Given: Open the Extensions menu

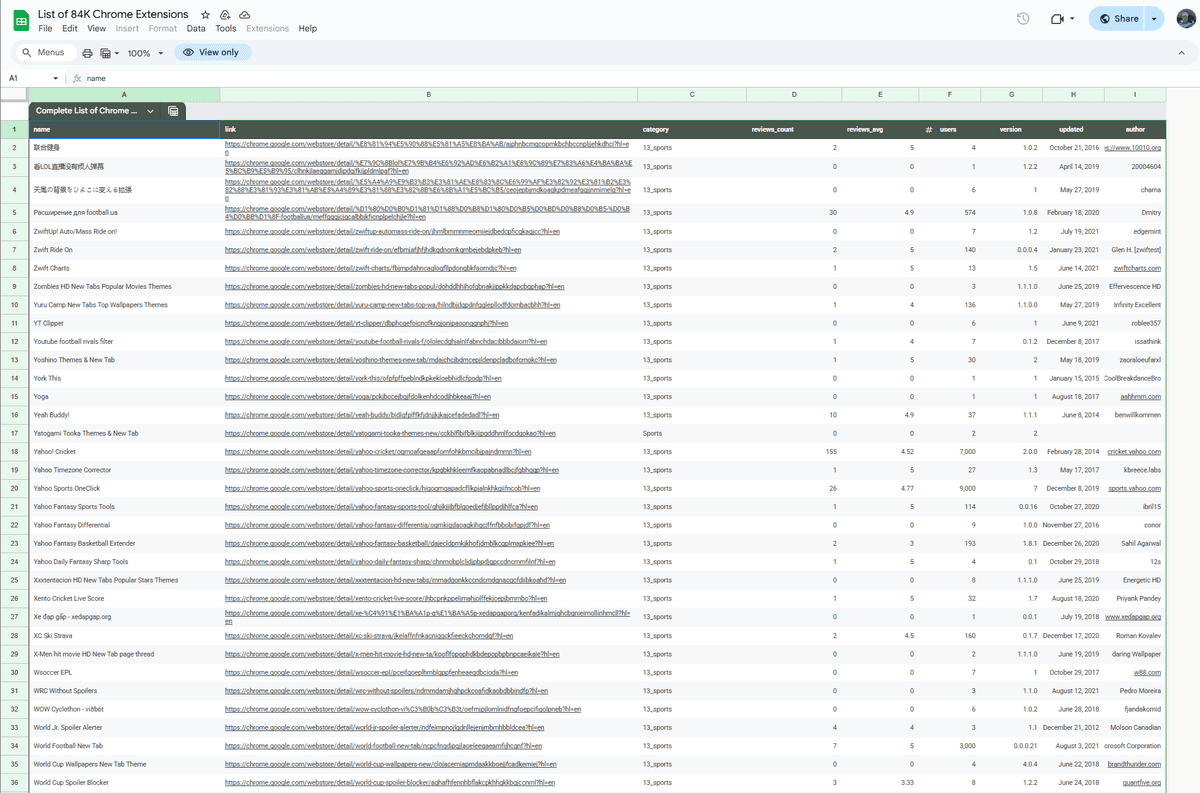Looking at the screenshot, I should pyautogui.click(x=267, y=29).
